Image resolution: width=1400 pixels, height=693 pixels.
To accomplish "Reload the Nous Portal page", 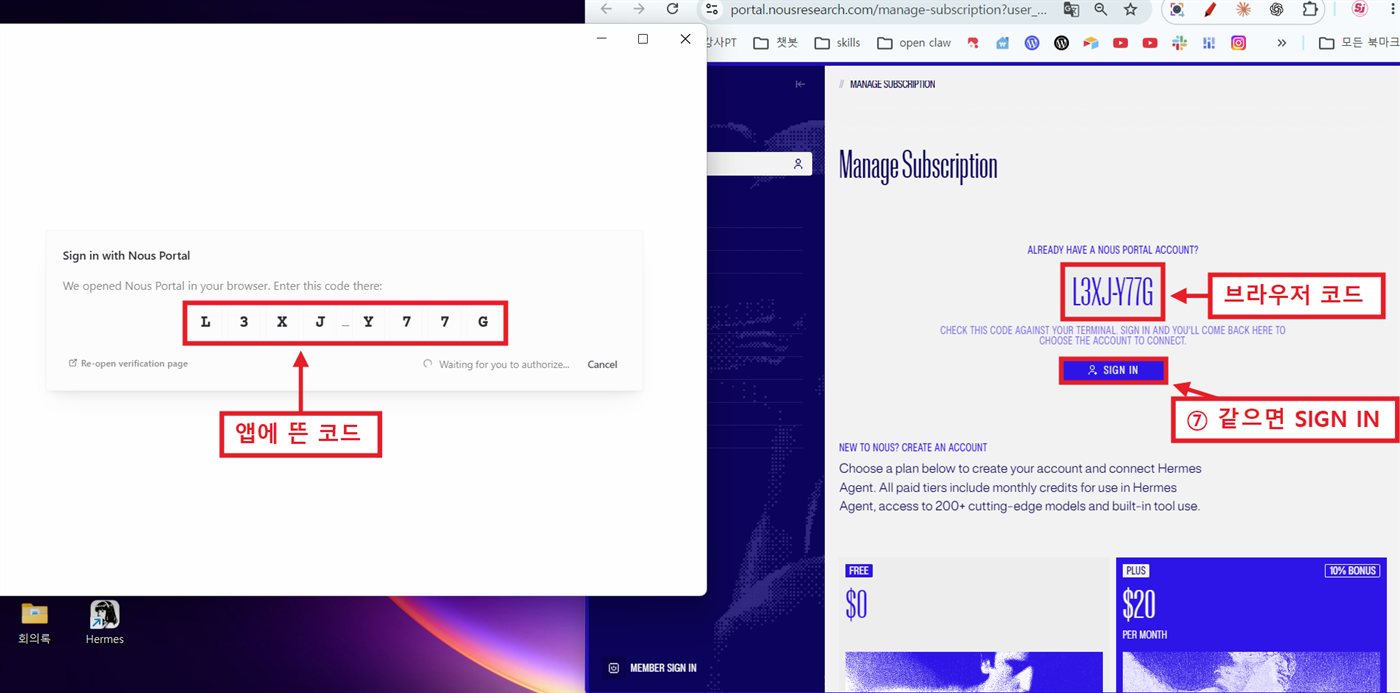I will click(x=673, y=9).
